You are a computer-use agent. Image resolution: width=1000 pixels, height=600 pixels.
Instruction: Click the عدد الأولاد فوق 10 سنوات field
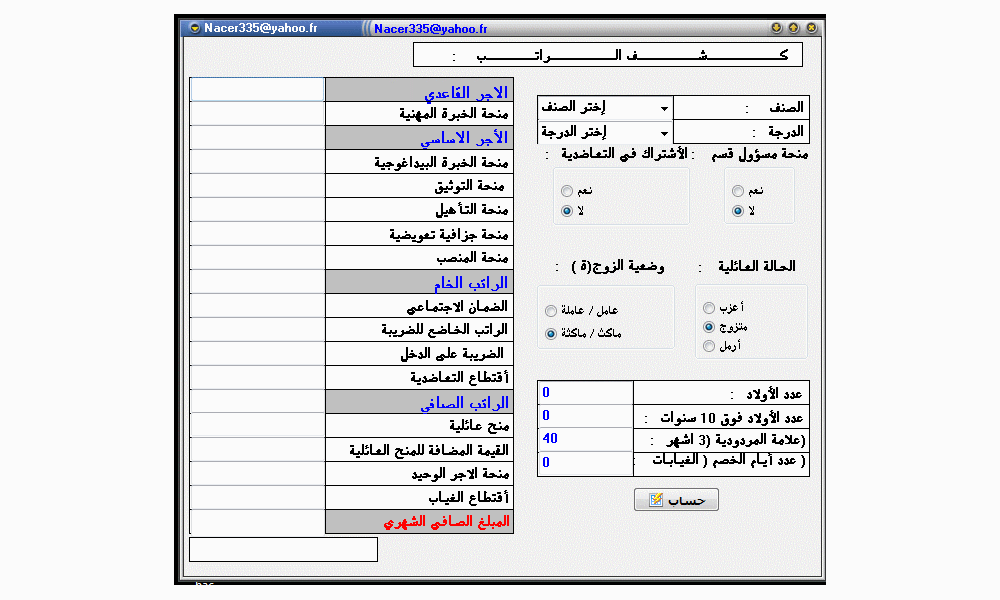tap(585, 416)
